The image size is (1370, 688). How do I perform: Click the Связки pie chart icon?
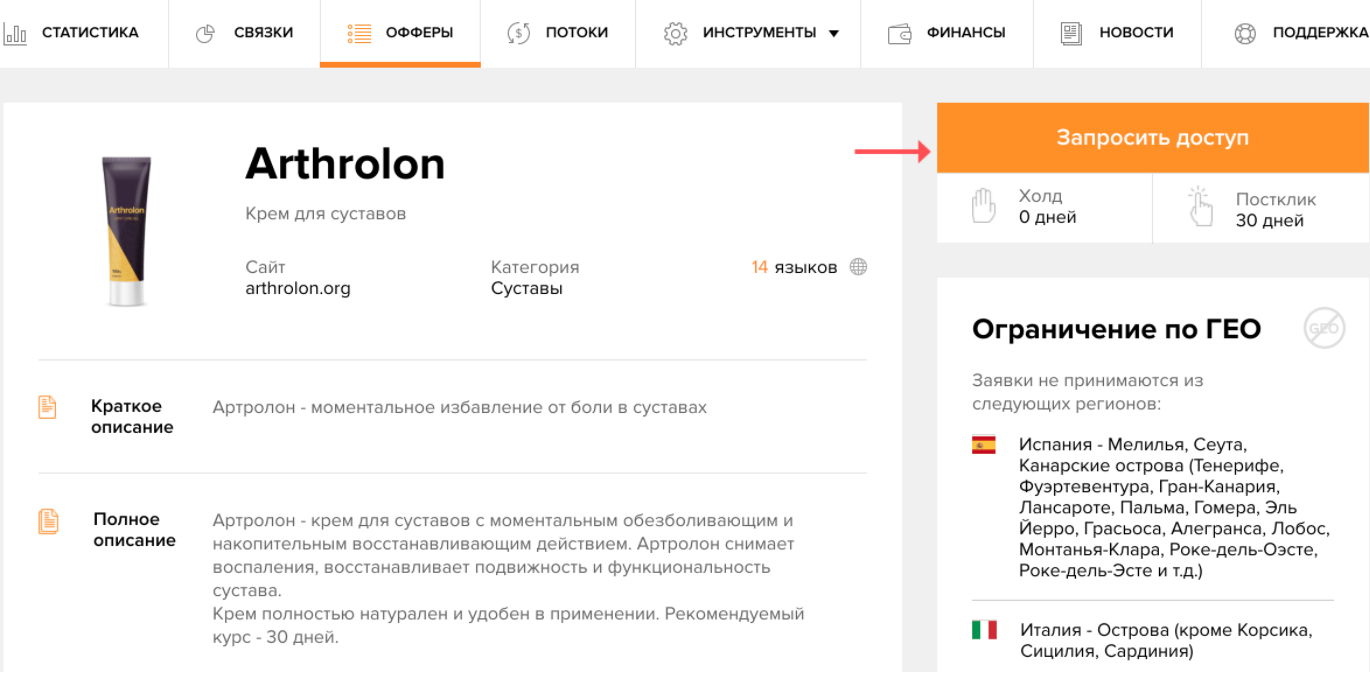(205, 34)
